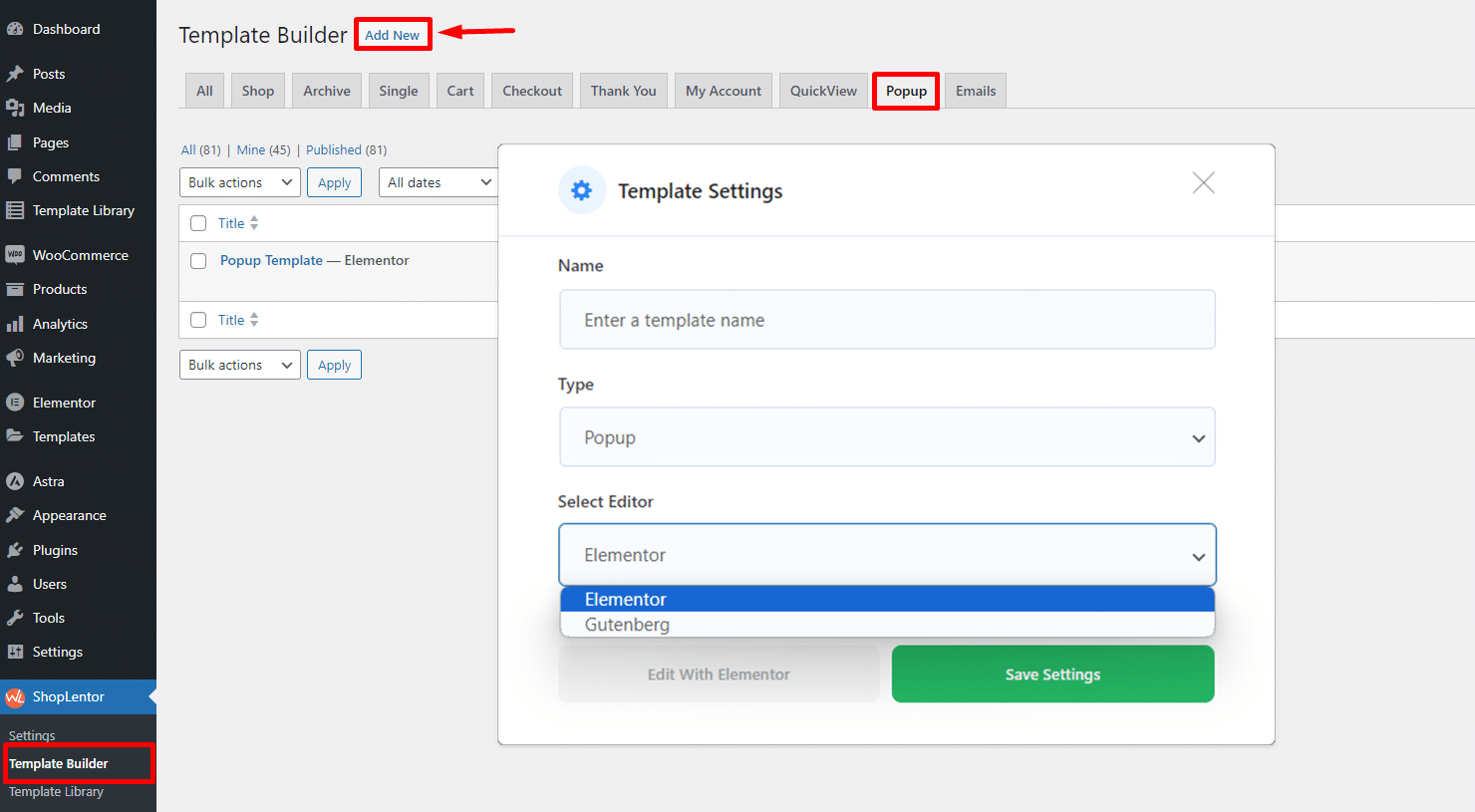Image resolution: width=1475 pixels, height=812 pixels.
Task: Click the Add New link
Action: pos(393,34)
